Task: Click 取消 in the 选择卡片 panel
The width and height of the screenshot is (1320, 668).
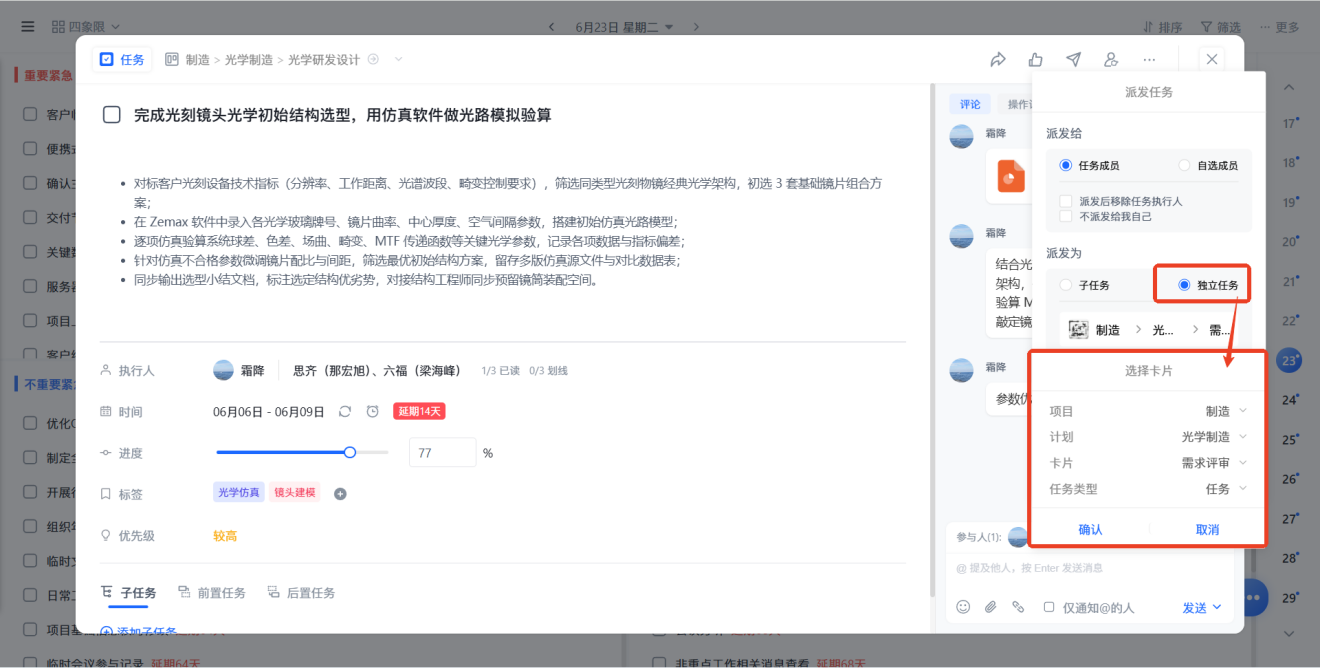Action: [x=1207, y=530]
